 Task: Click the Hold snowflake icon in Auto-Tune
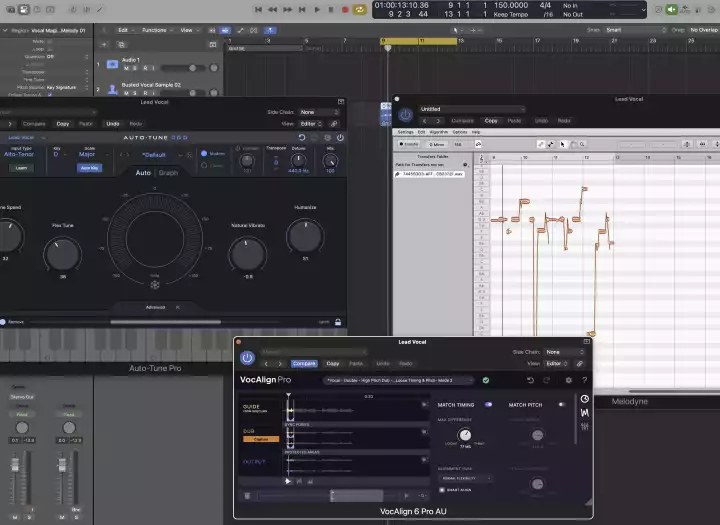(155, 285)
